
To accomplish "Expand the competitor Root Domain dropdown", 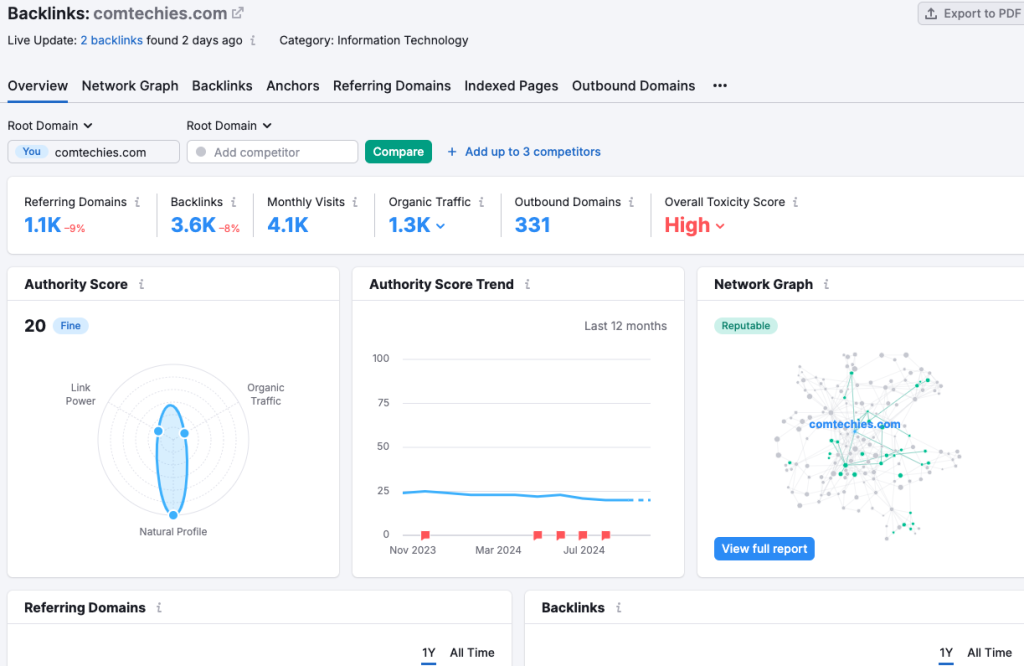I will 229,125.
